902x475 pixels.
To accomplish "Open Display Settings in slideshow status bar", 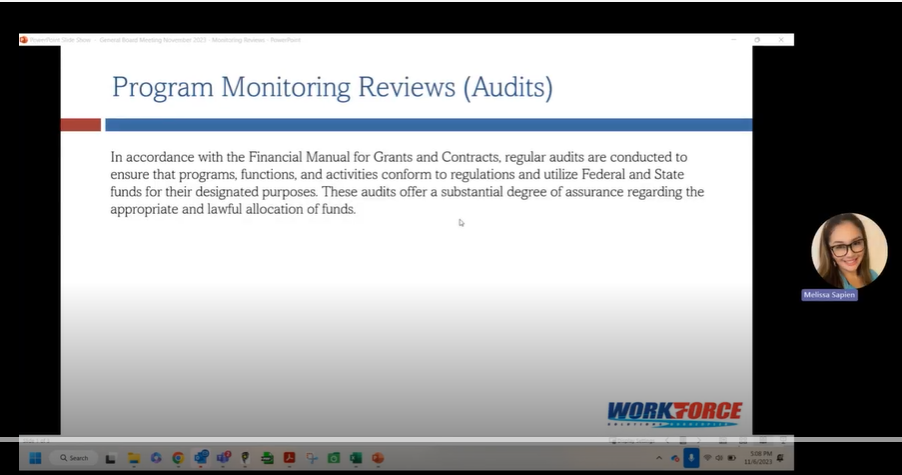I will [x=632, y=441].
